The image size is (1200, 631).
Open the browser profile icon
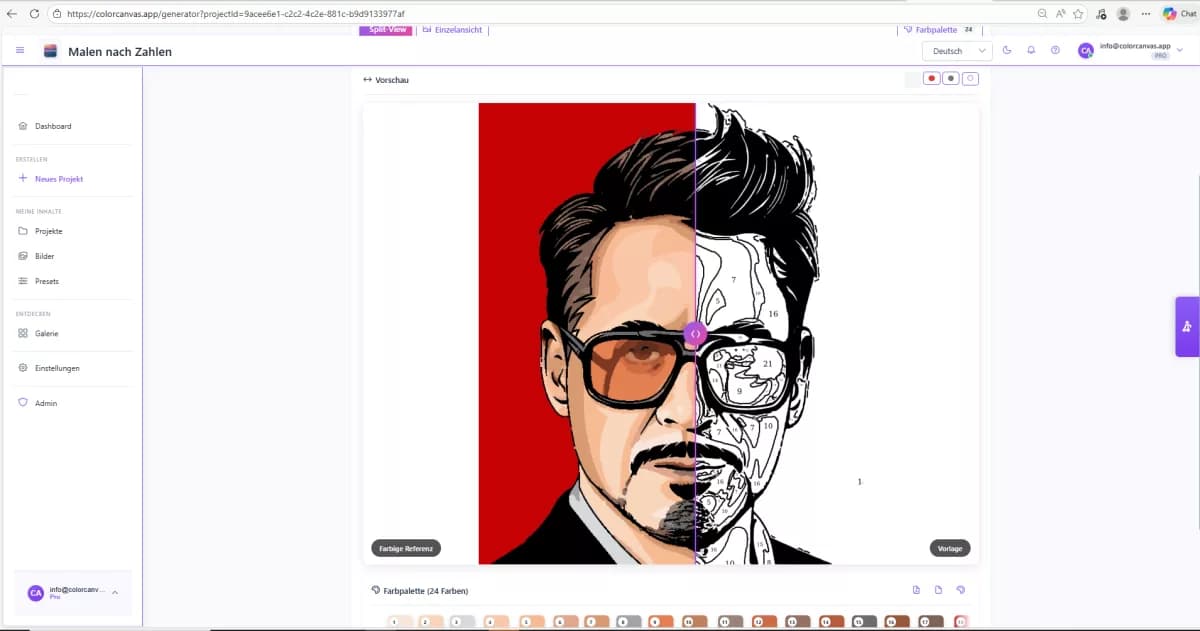1124,14
